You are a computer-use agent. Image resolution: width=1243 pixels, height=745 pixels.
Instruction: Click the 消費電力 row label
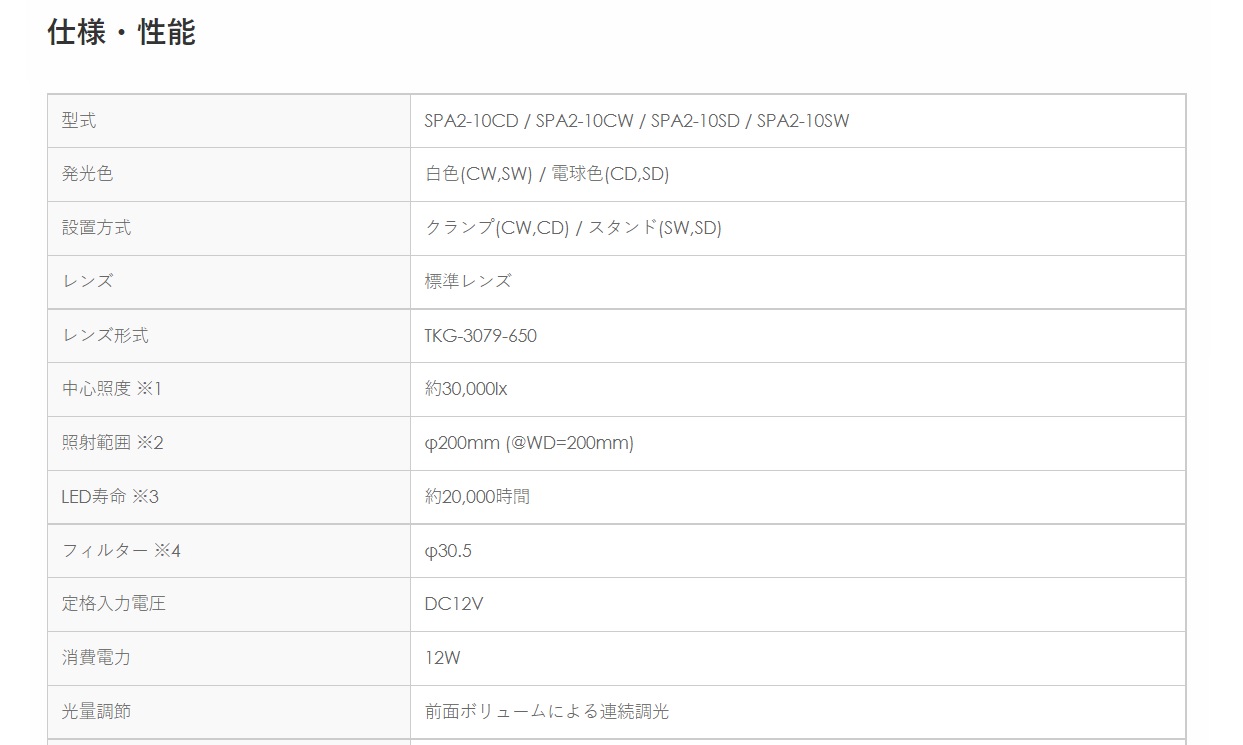96,658
